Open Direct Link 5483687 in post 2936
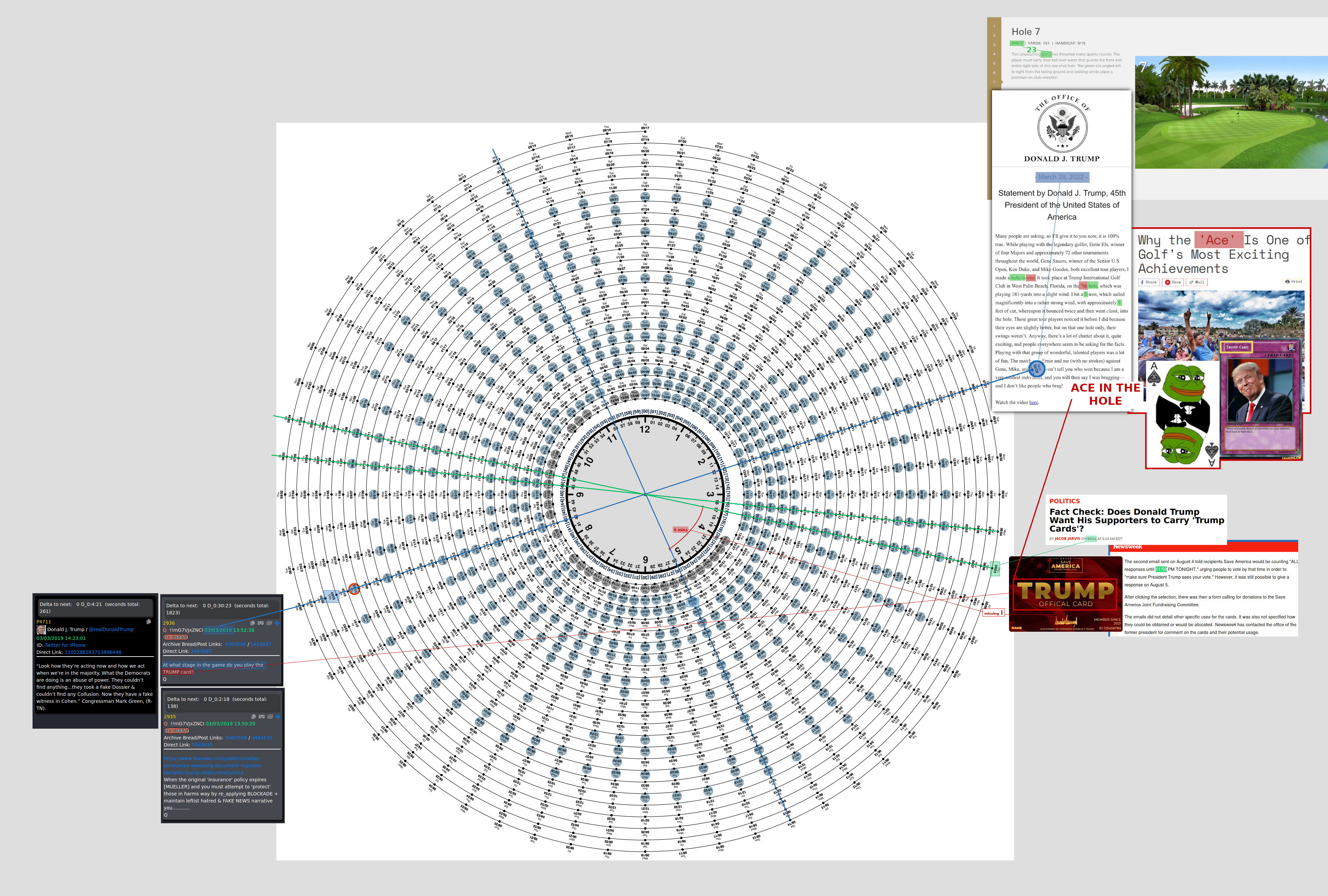The height and width of the screenshot is (896, 1328). point(201,651)
